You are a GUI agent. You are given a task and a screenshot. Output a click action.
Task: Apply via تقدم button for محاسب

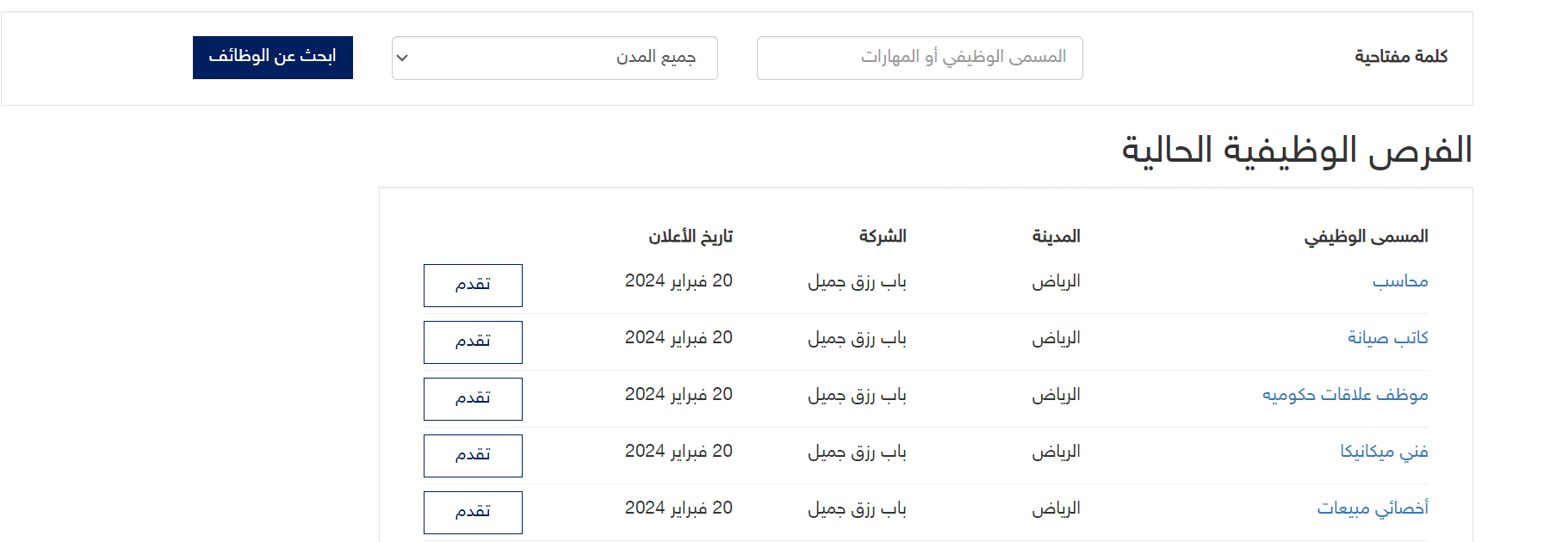(x=473, y=286)
